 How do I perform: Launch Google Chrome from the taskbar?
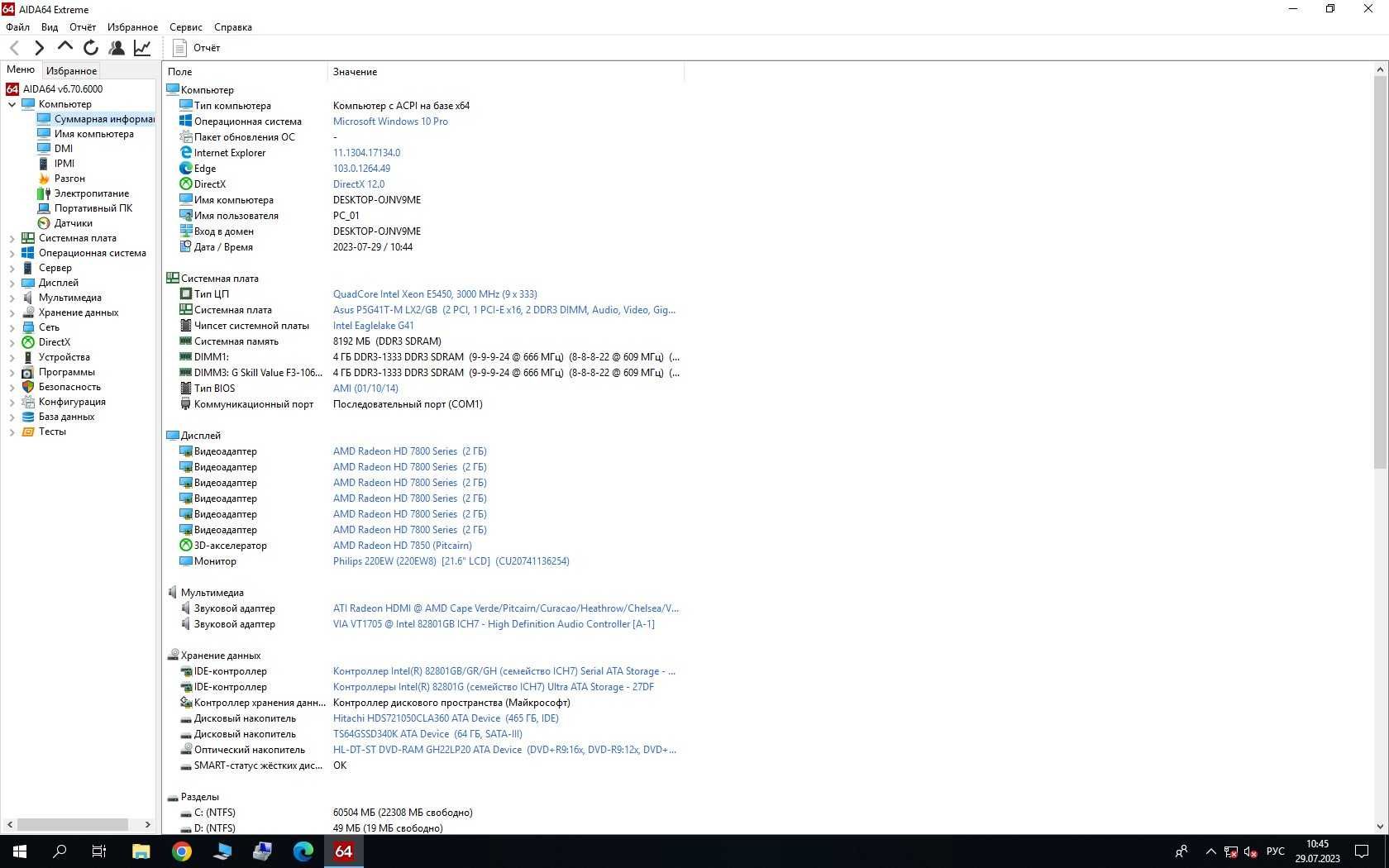(x=182, y=851)
